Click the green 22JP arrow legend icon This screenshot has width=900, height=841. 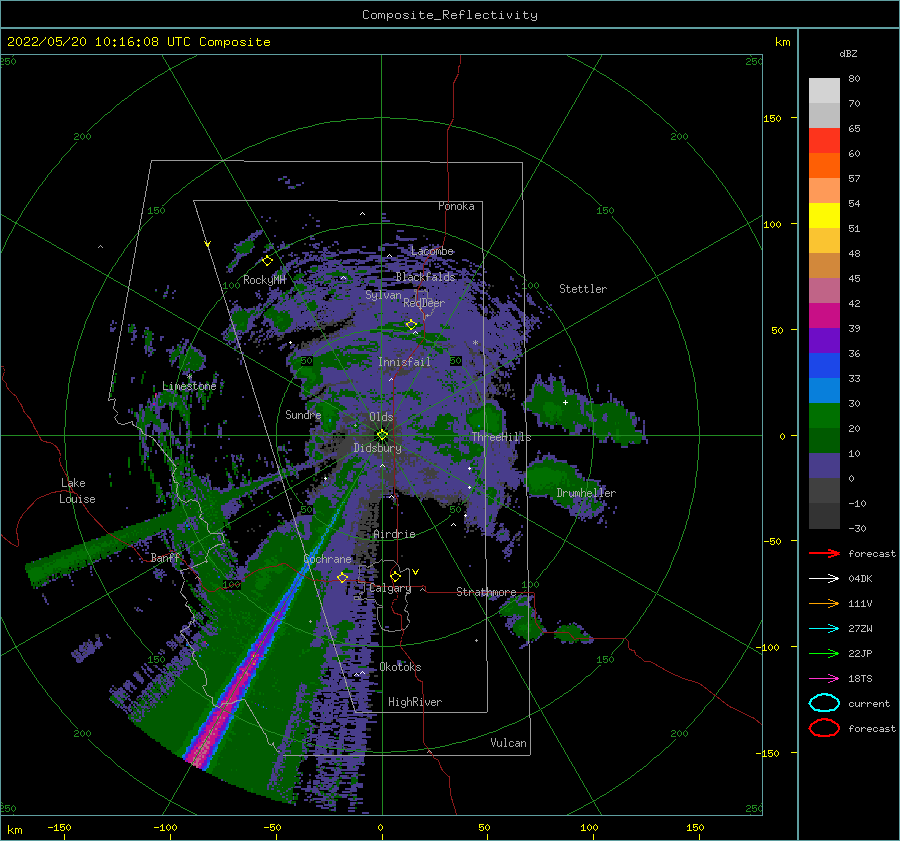pos(824,653)
